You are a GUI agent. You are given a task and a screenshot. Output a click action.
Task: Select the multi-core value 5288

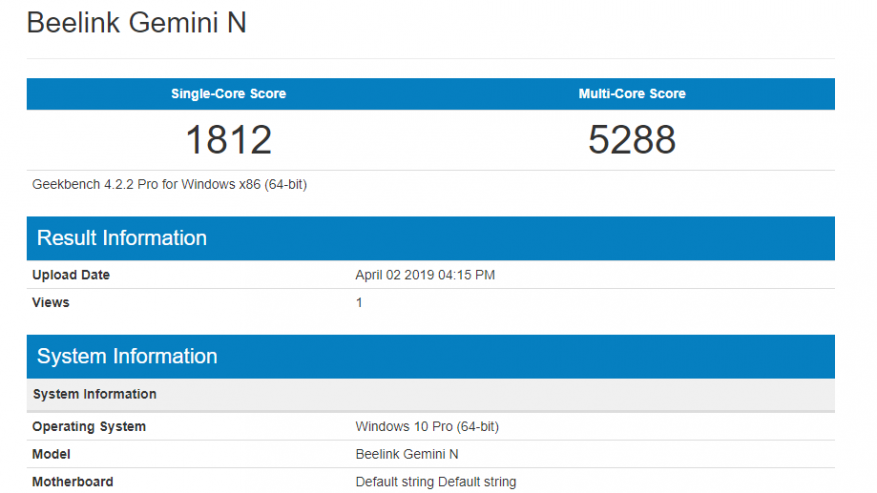(x=632, y=139)
